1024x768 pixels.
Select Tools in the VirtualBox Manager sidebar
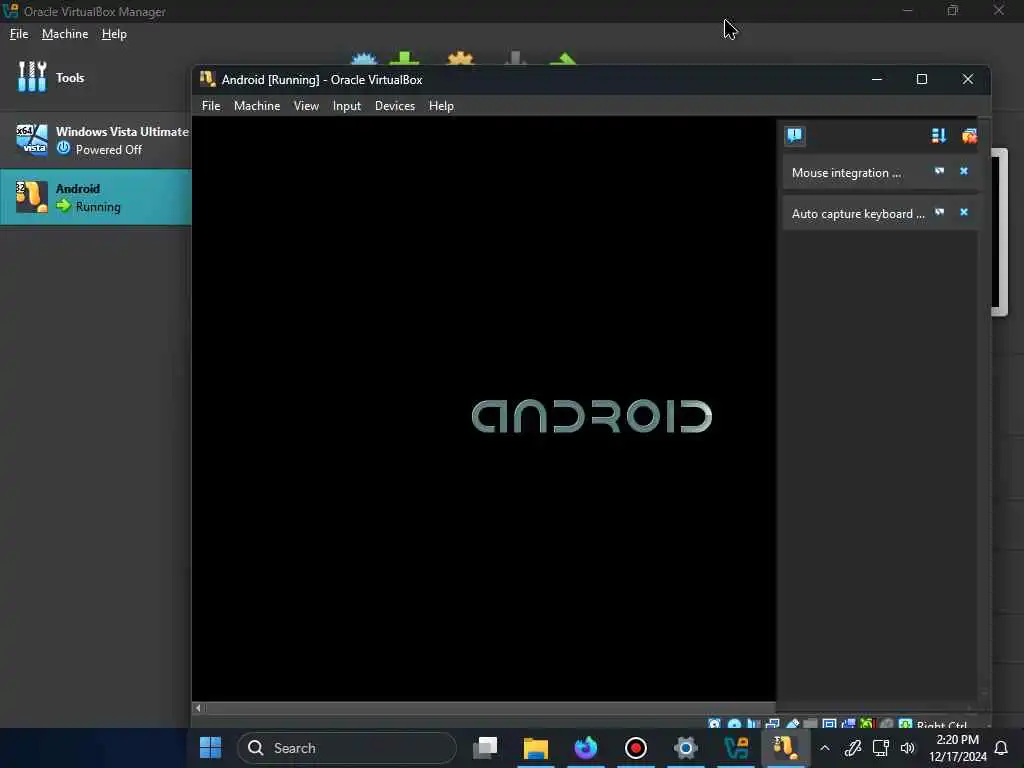pyautogui.click(x=95, y=78)
